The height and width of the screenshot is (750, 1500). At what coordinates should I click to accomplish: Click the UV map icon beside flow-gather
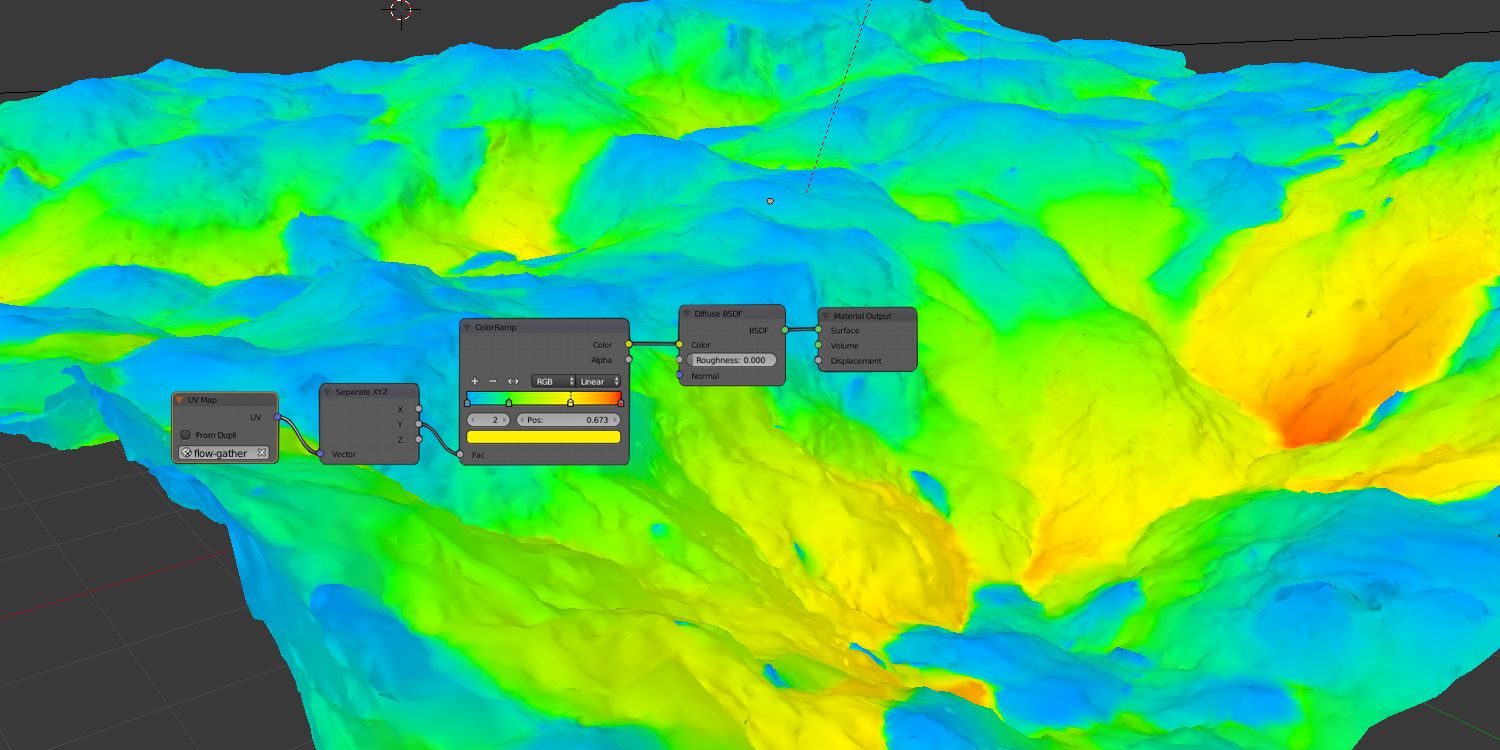tap(186, 453)
